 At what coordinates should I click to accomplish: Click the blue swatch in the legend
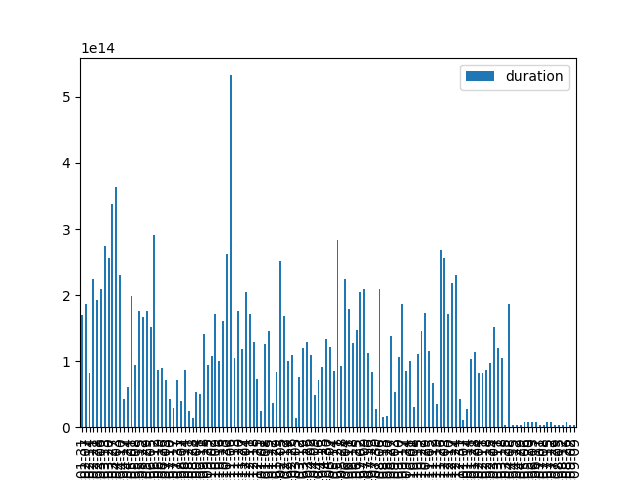[x=481, y=77]
